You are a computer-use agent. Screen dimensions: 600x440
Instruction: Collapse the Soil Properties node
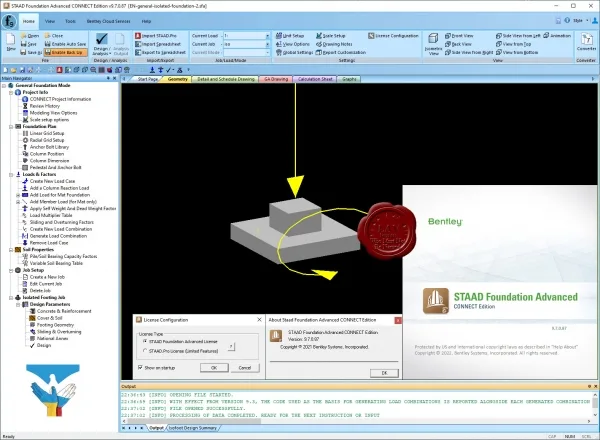(x=11, y=249)
